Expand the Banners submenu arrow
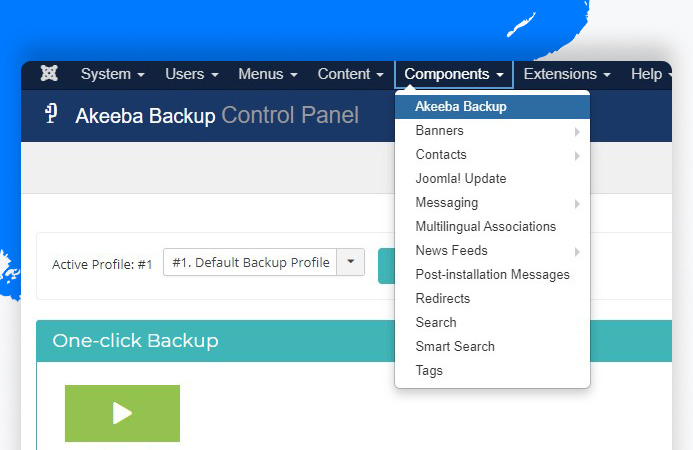Image resolution: width=693 pixels, height=450 pixels. 577,132
